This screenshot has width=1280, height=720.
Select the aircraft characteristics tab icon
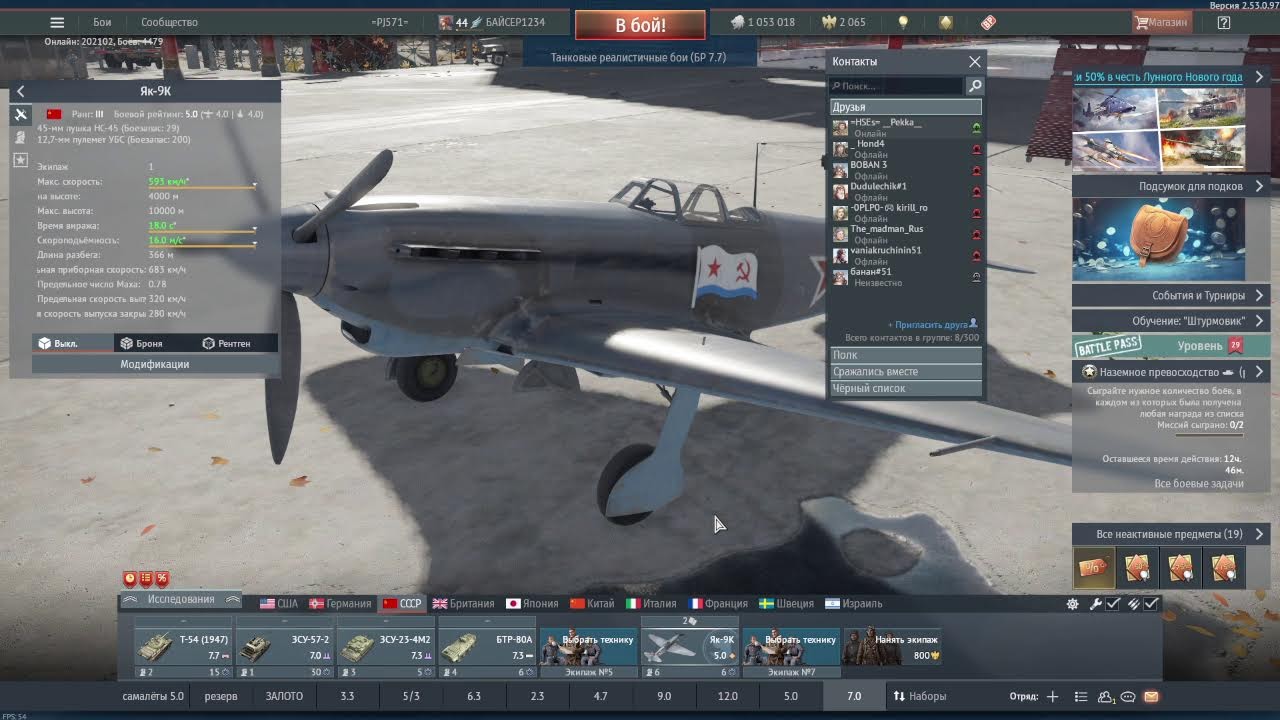[x=20, y=115]
